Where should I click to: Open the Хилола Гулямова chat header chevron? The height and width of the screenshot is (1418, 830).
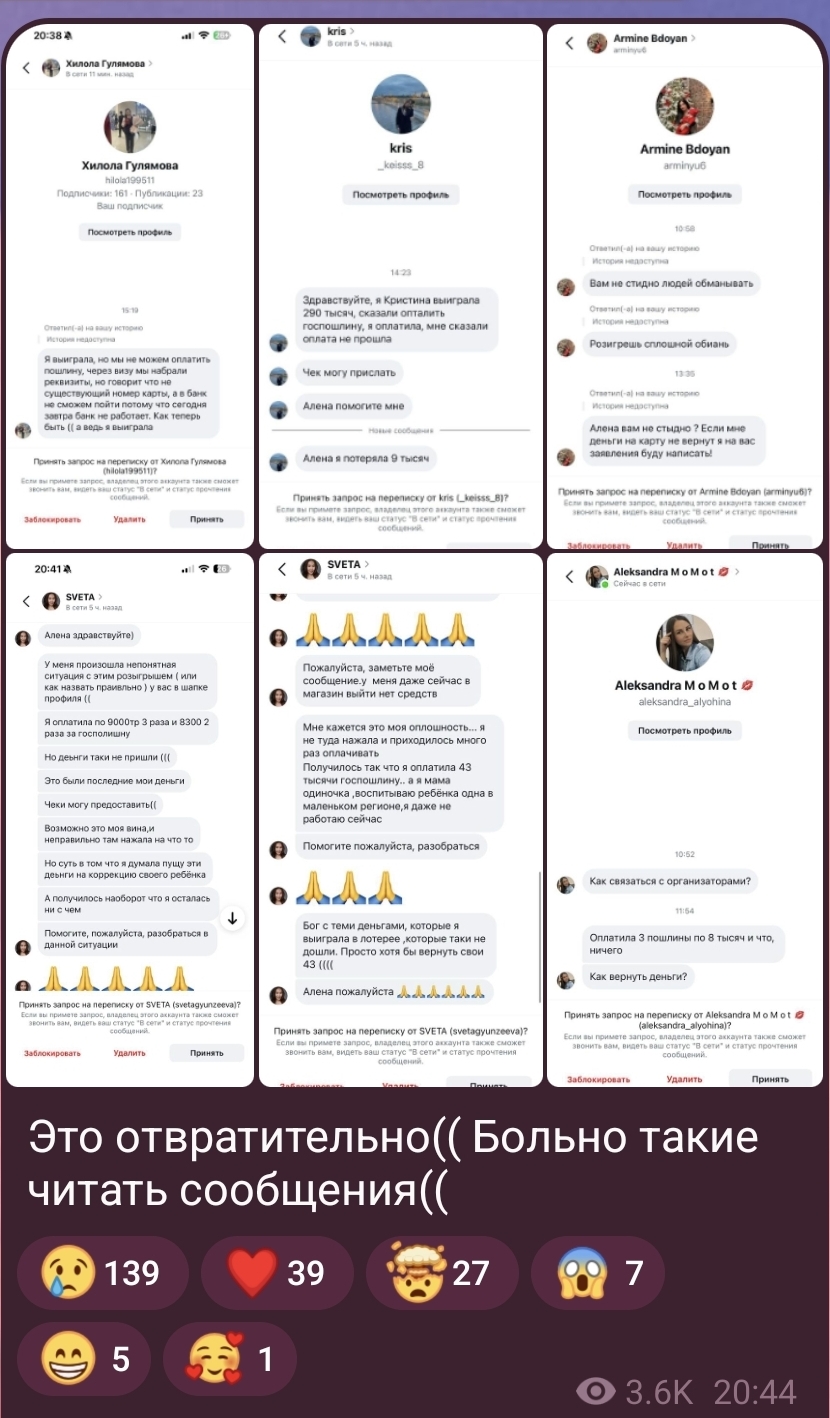tap(151, 64)
